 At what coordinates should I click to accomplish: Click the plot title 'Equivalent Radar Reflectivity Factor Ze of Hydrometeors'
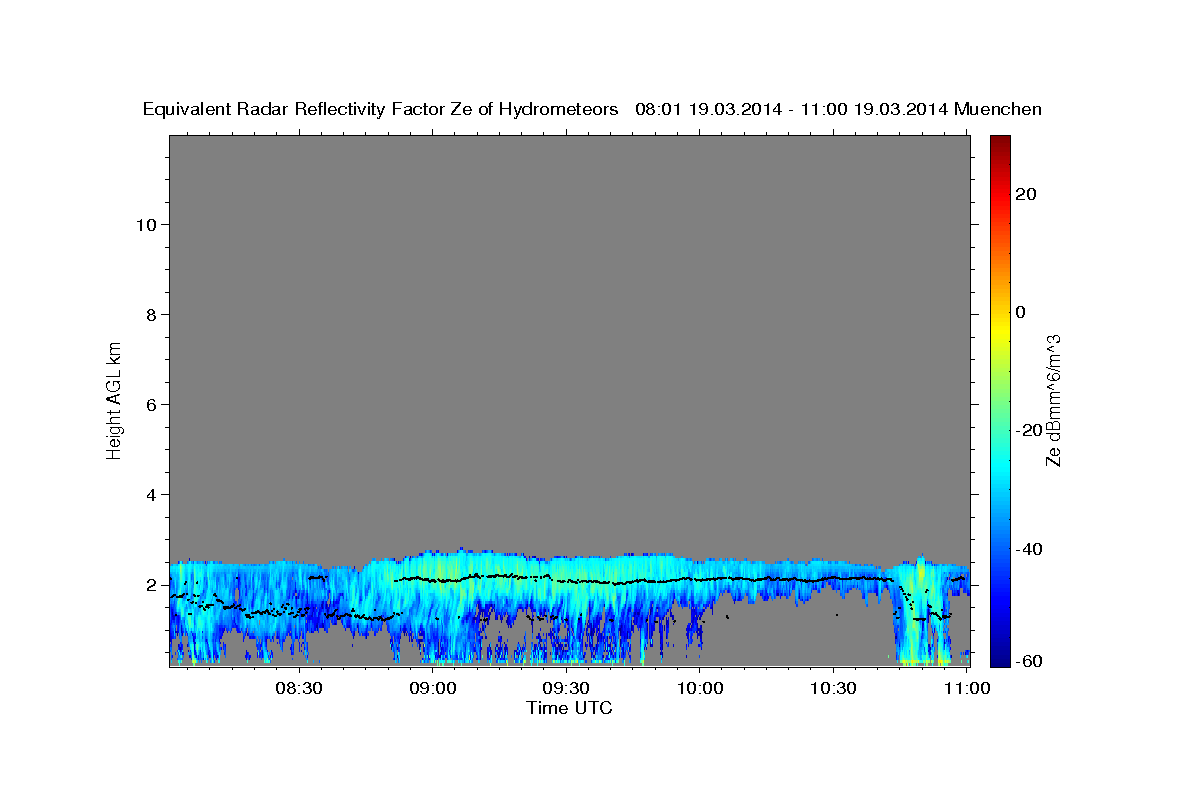tap(381, 109)
